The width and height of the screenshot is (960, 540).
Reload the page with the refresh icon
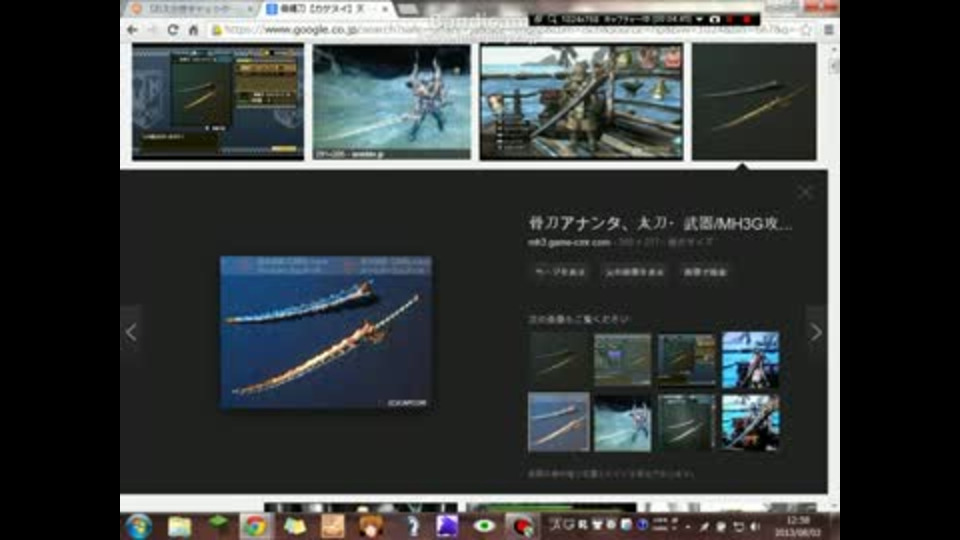click(173, 29)
